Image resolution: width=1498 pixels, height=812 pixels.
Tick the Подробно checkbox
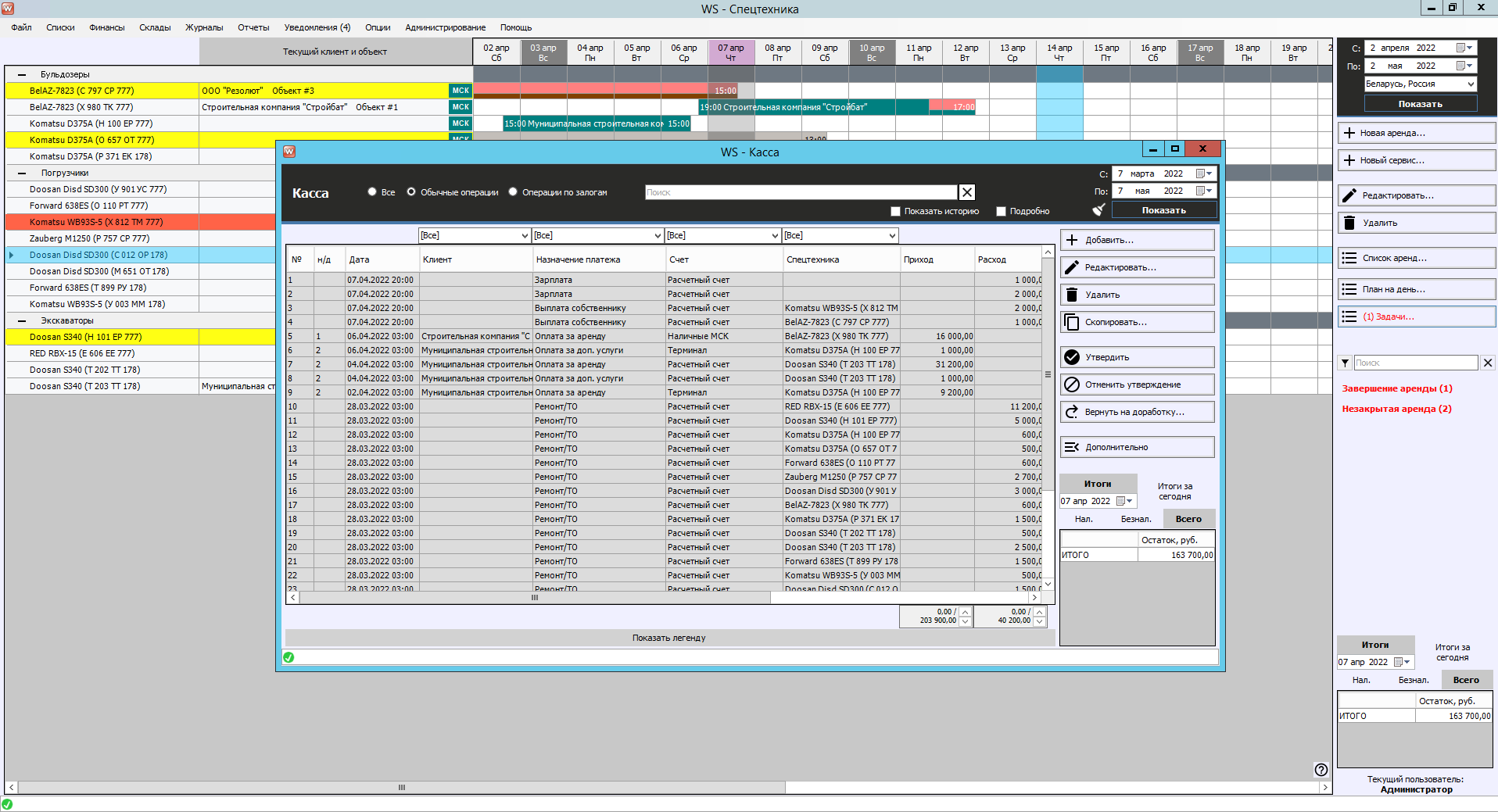click(x=1001, y=211)
